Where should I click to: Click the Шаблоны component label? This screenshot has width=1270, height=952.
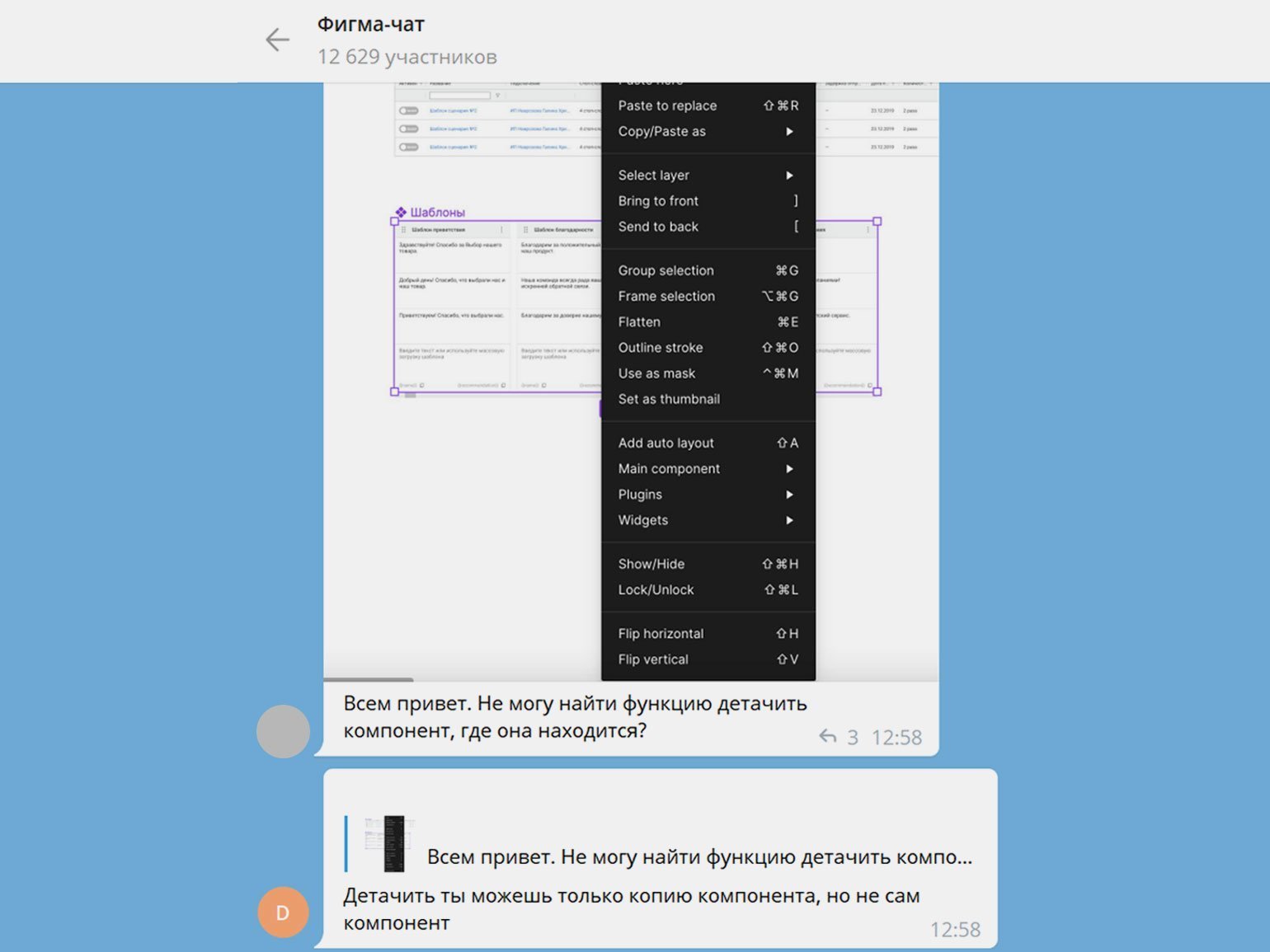coord(438,212)
